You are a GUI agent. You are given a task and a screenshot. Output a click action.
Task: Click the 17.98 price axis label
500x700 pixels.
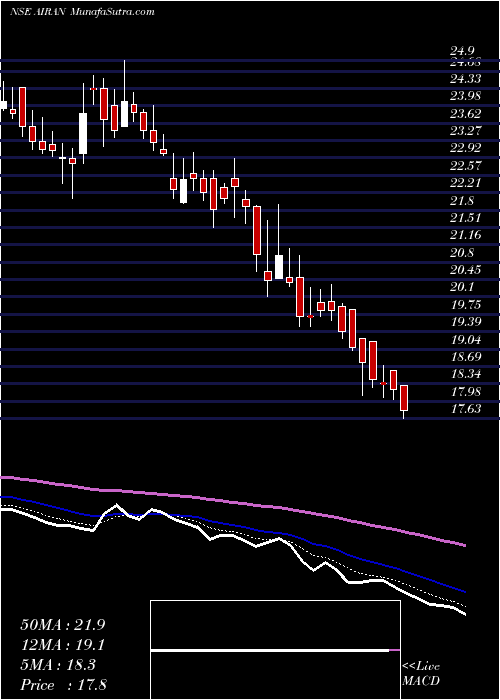pos(465,392)
